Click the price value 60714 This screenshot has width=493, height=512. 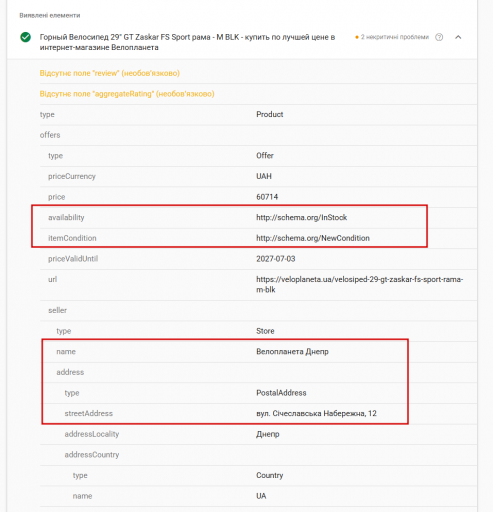pos(267,197)
